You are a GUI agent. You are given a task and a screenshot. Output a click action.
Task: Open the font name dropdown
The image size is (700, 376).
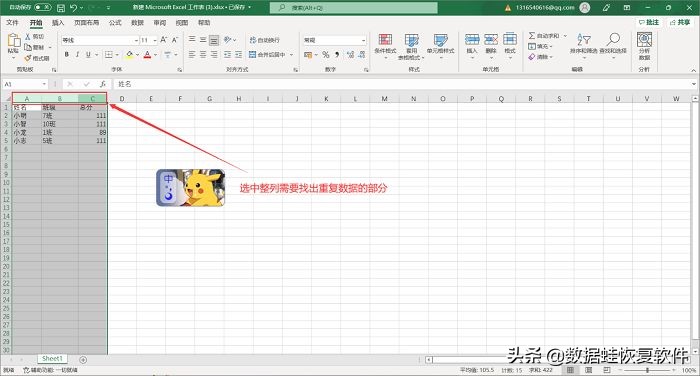(x=137, y=40)
